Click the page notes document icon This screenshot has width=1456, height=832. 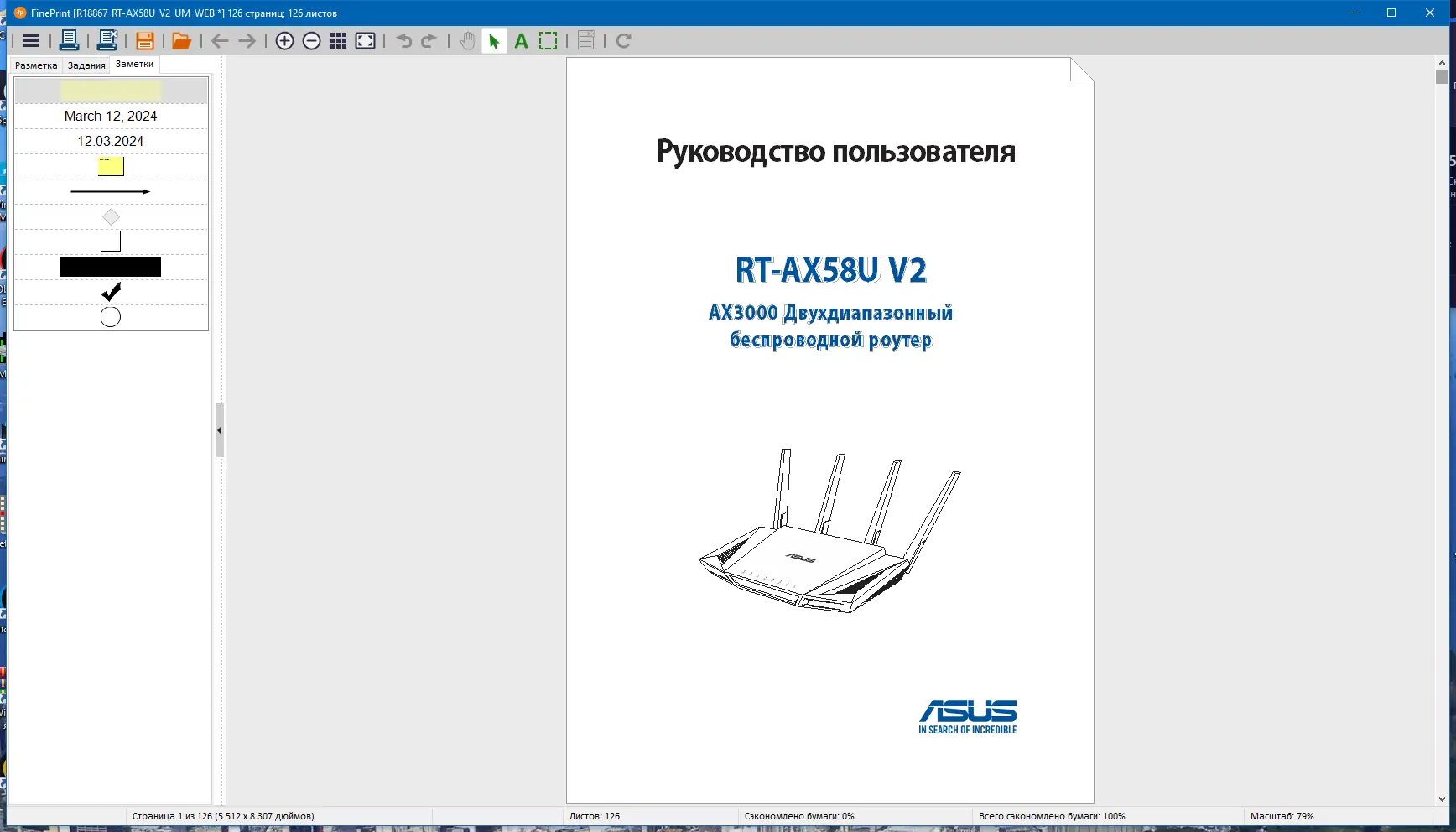[586, 41]
